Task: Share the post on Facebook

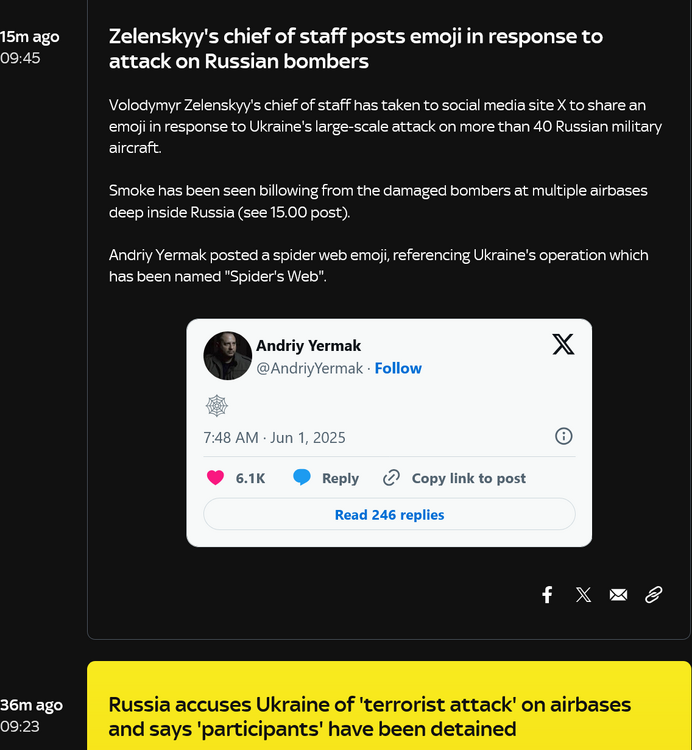Action: pyautogui.click(x=547, y=595)
